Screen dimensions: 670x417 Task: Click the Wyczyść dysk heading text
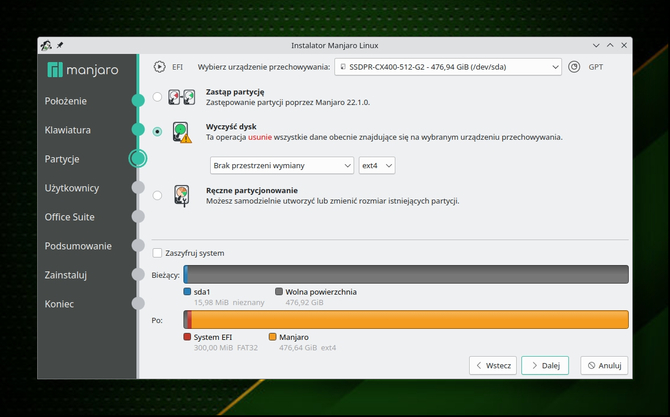(231, 126)
